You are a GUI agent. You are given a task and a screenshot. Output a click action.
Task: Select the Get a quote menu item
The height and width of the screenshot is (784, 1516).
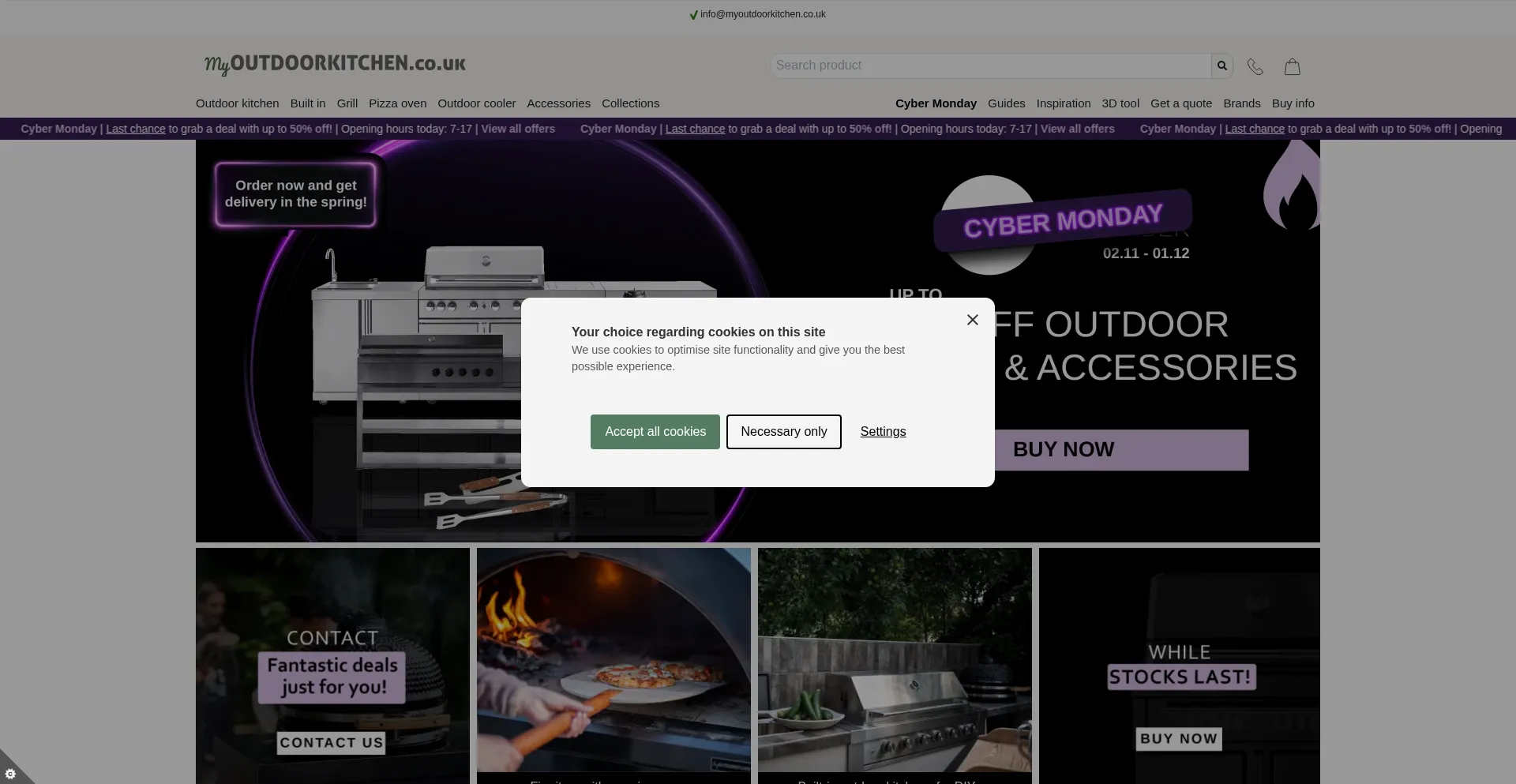pos(1180,103)
